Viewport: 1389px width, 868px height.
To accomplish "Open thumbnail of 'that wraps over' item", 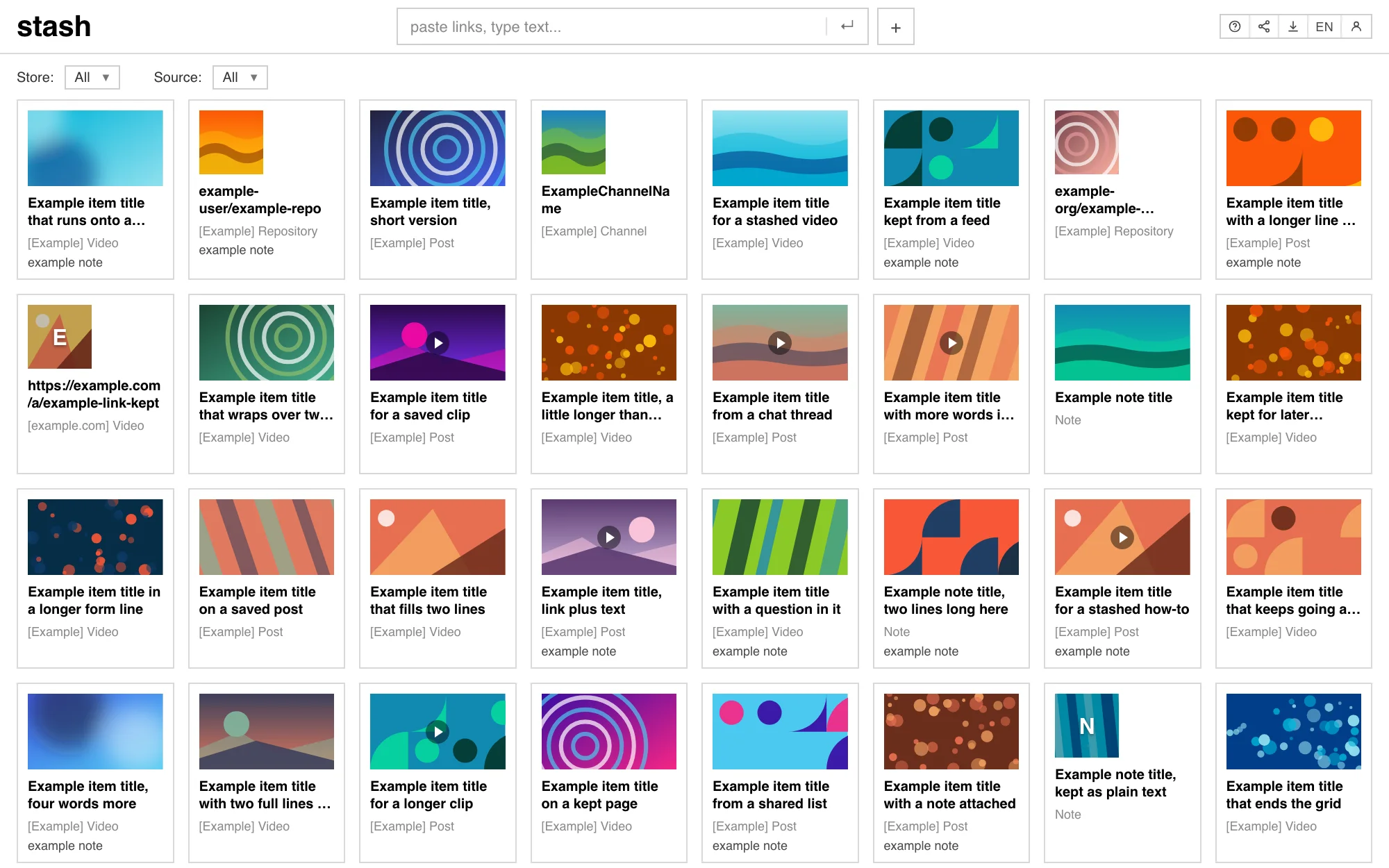I will (x=267, y=342).
